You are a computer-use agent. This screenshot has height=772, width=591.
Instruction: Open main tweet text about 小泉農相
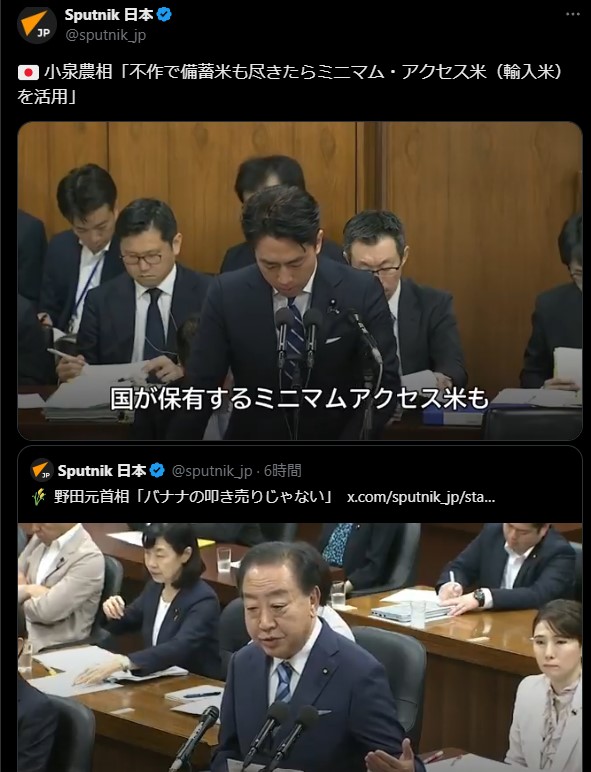point(290,84)
